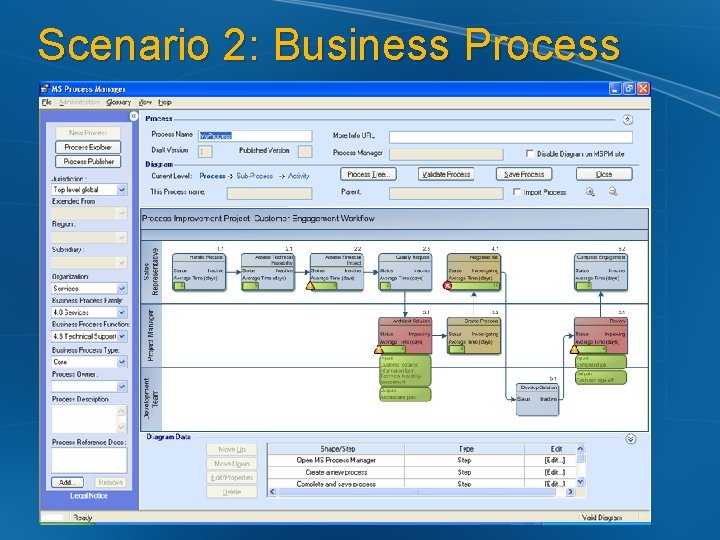Select the Clarify Request step box
Screen dimensions: 720x540
[x=405, y=272]
